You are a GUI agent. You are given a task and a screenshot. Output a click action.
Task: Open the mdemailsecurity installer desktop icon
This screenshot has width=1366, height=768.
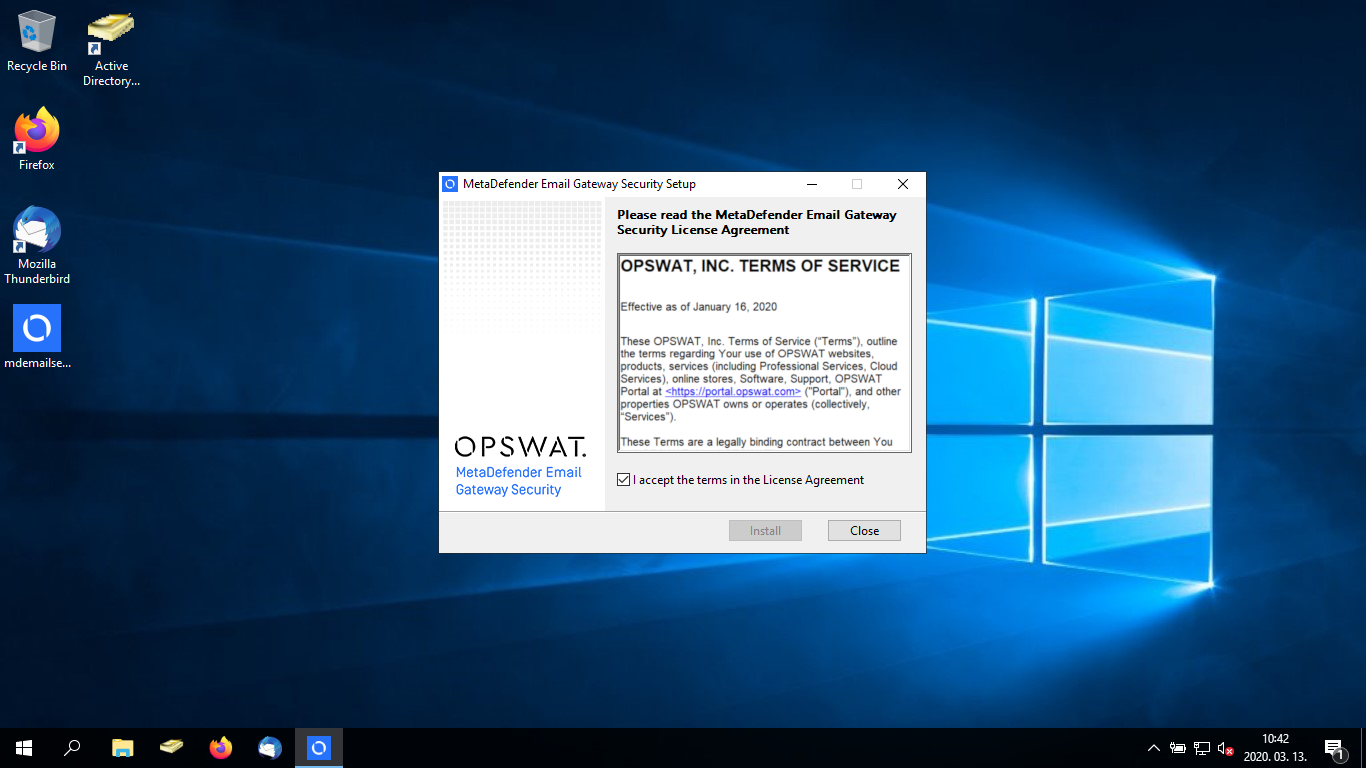point(37,329)
